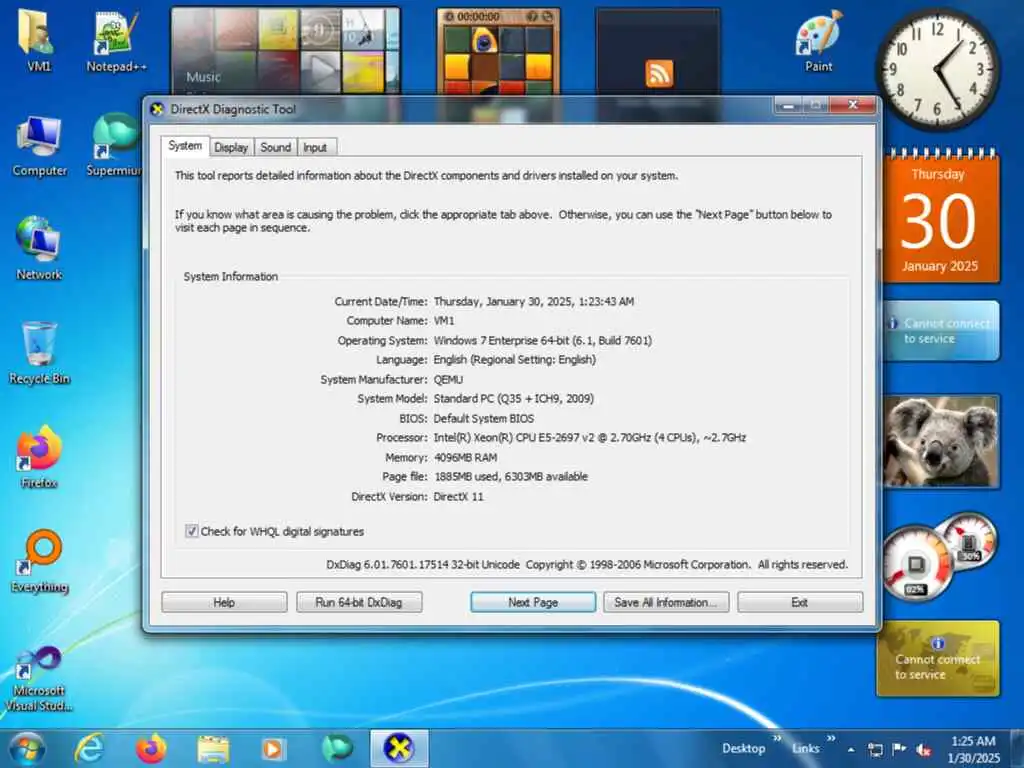
Task: Expand the Desktop toolbar chevron
Action: click(x=777, y=739)
